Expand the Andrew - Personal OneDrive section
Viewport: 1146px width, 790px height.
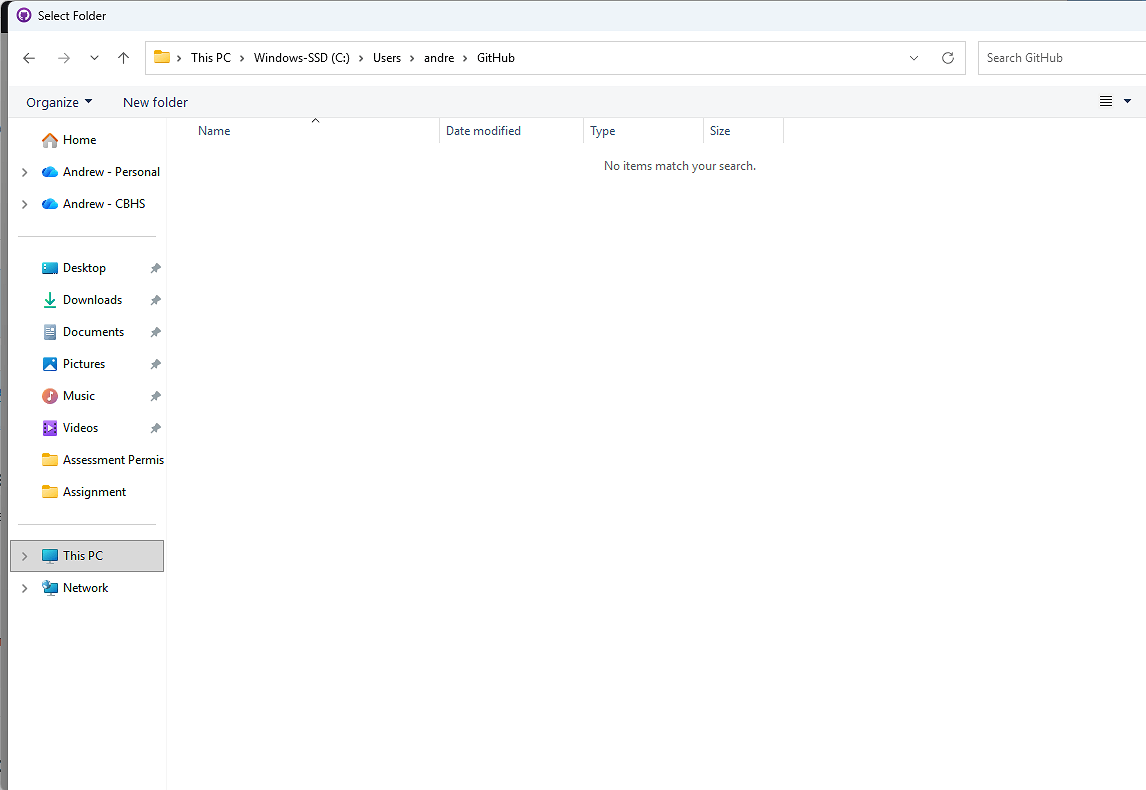[23, 171]
